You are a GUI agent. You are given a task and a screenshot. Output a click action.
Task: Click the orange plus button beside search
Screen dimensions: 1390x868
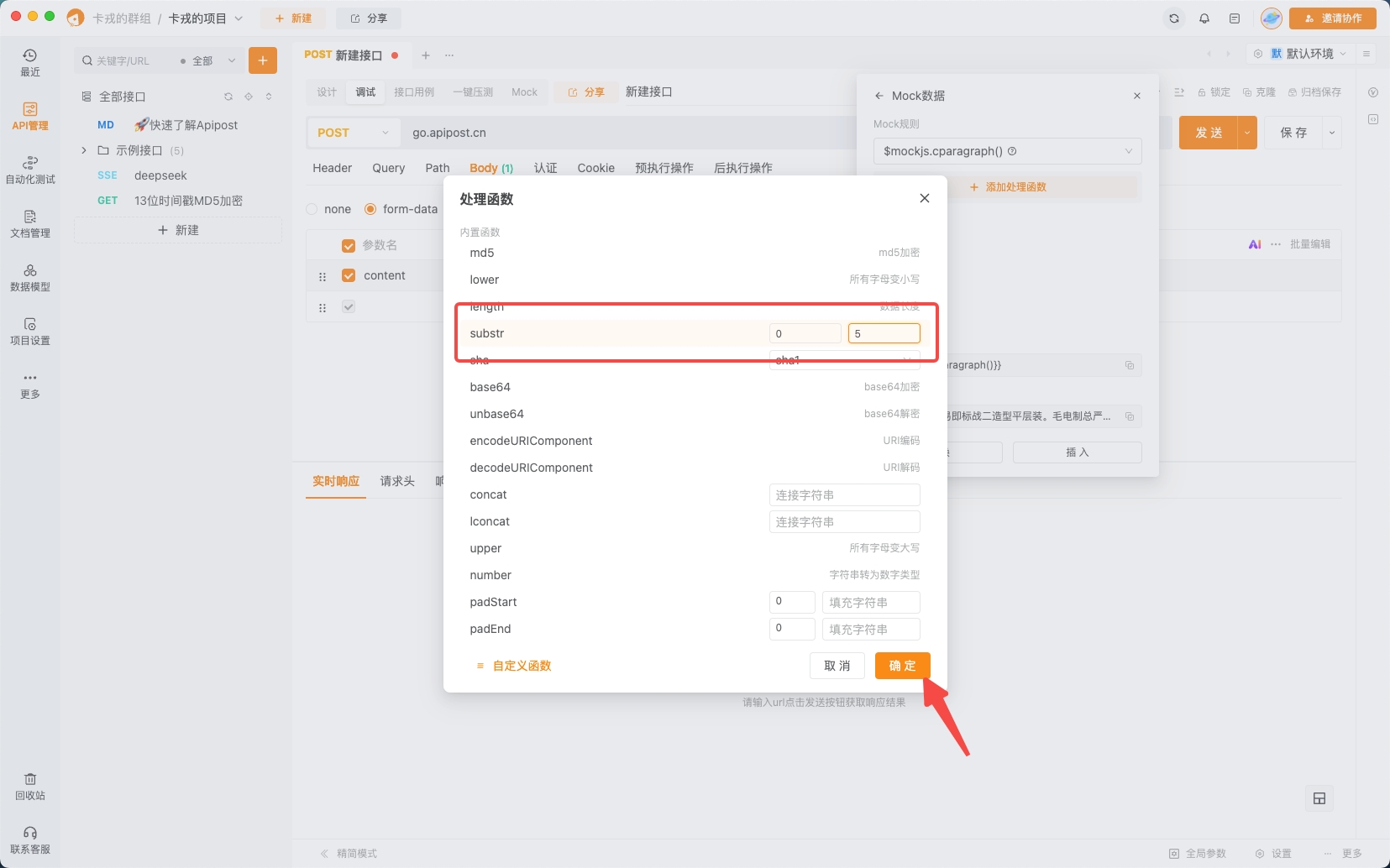click(x=263, y=60)
